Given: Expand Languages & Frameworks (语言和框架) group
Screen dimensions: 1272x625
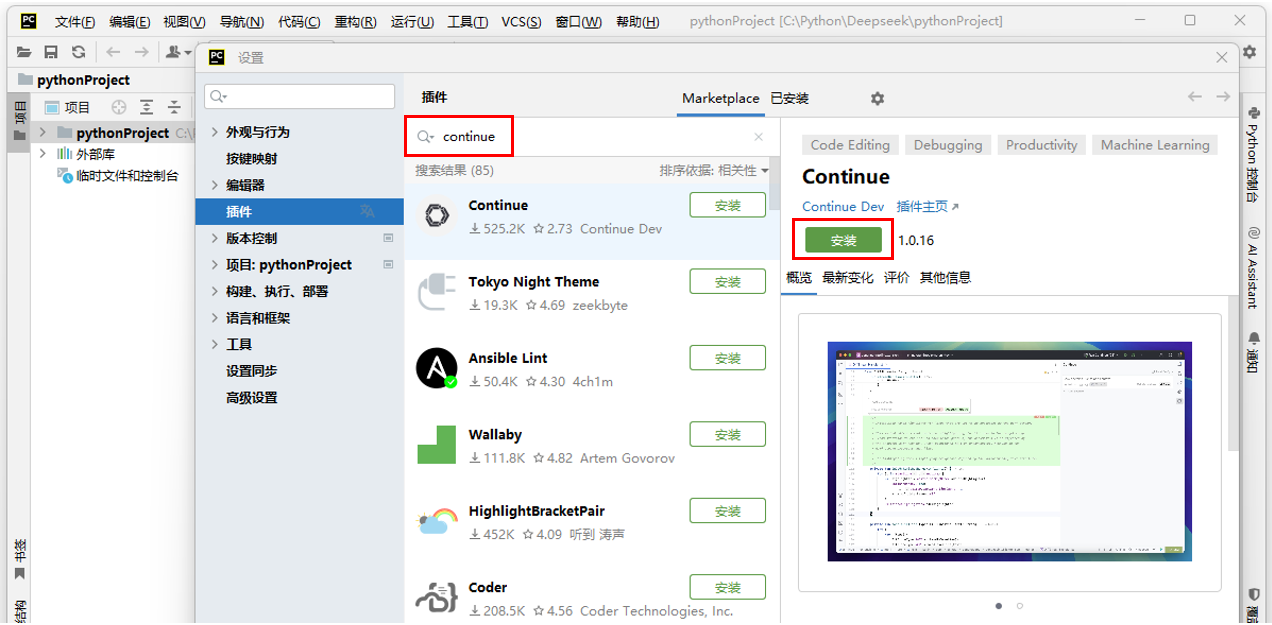Looking at the screenshot, I should 215,318.
